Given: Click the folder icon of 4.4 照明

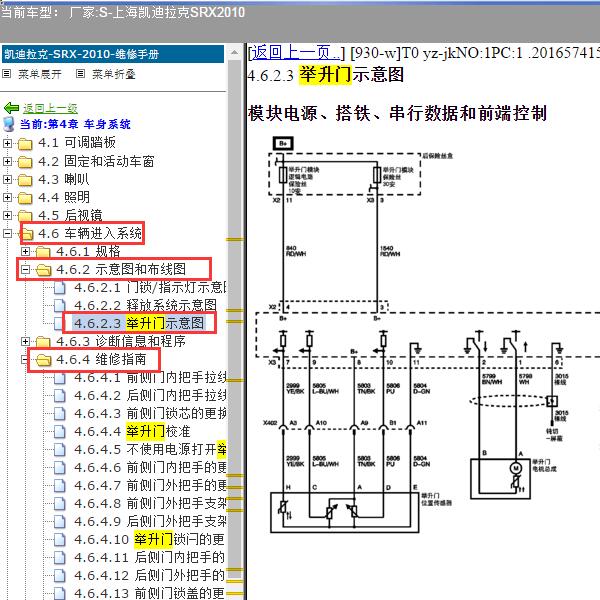Looking at the screenshot, I should (25, 198).
